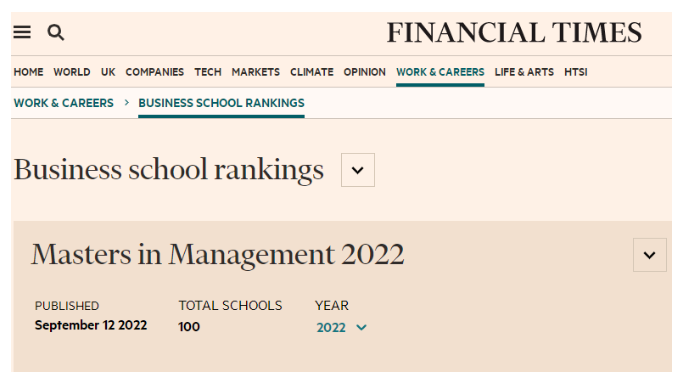This screenshot has width=681, height=378.
Task: Click the Masters in Management 2022 heading
Action: click(218, 254)
